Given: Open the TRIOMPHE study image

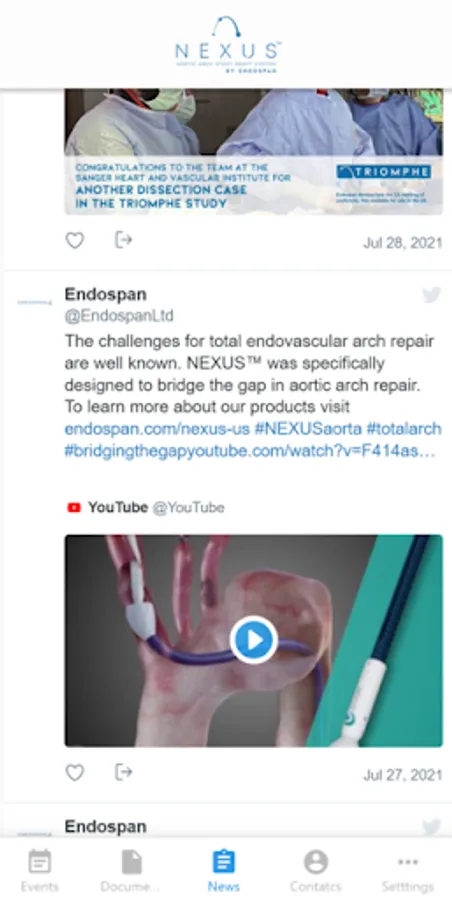Looking at the screenshot, I should 253,152.
